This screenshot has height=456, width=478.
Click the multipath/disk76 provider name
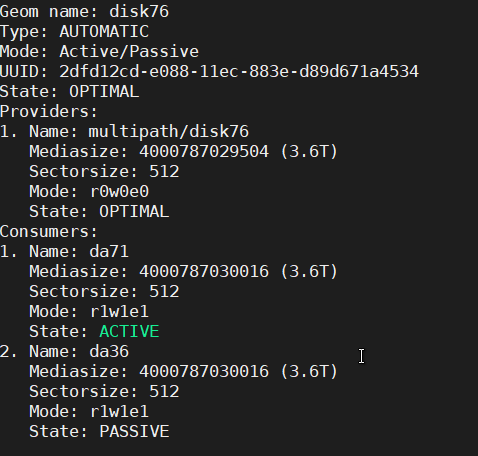click(169, 132)
